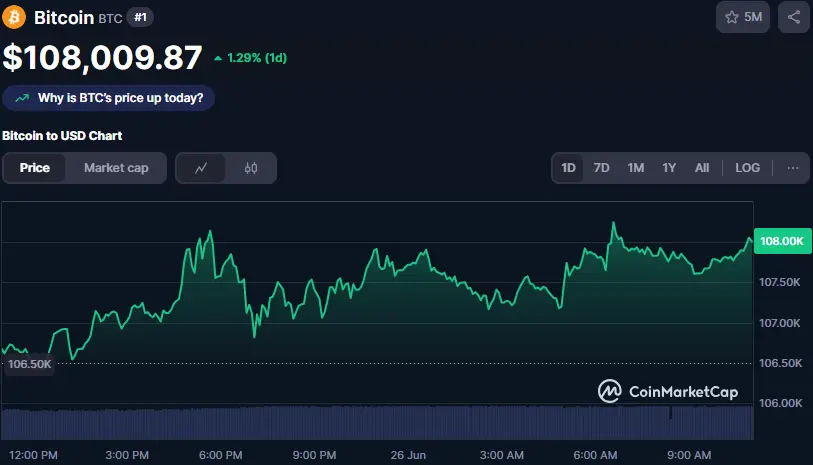The image size is (813, 465).
Task: Open the three-dot more chart options
Action: pyautogui.click(x=792, y=168)
